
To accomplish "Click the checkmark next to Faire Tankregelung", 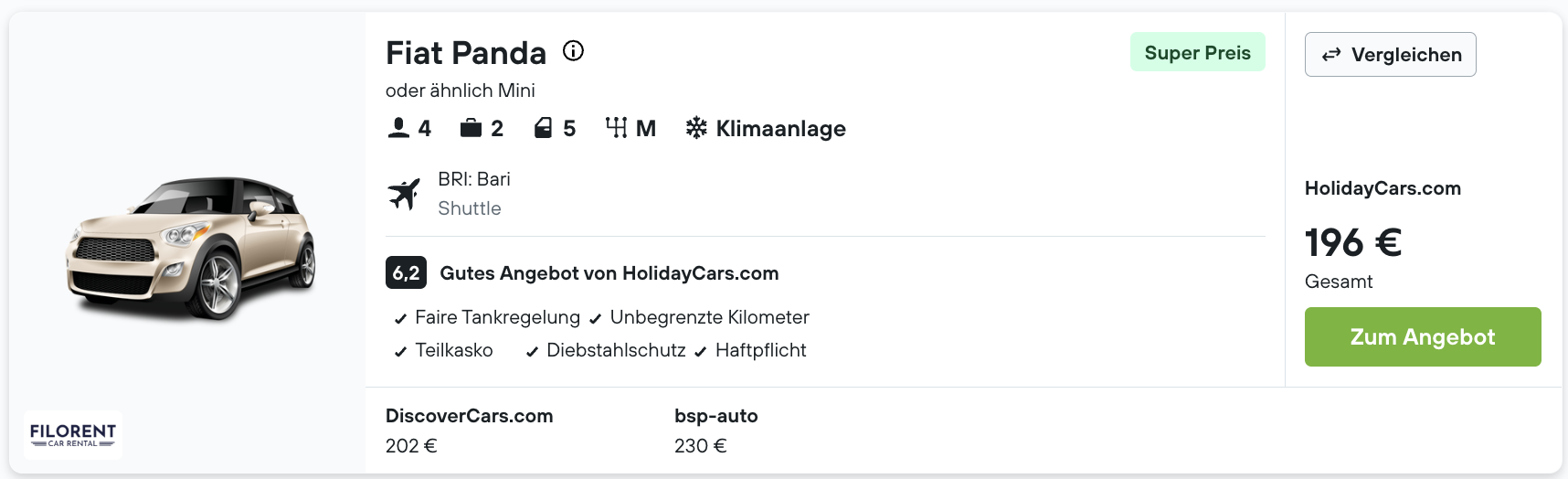I will point(400,319).
